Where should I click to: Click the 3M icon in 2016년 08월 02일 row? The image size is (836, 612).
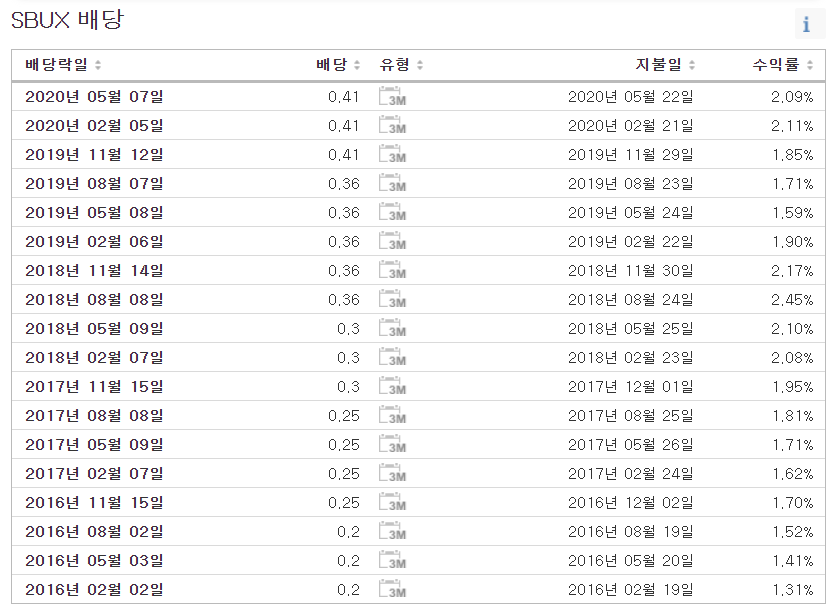click(x=392, y=531)
